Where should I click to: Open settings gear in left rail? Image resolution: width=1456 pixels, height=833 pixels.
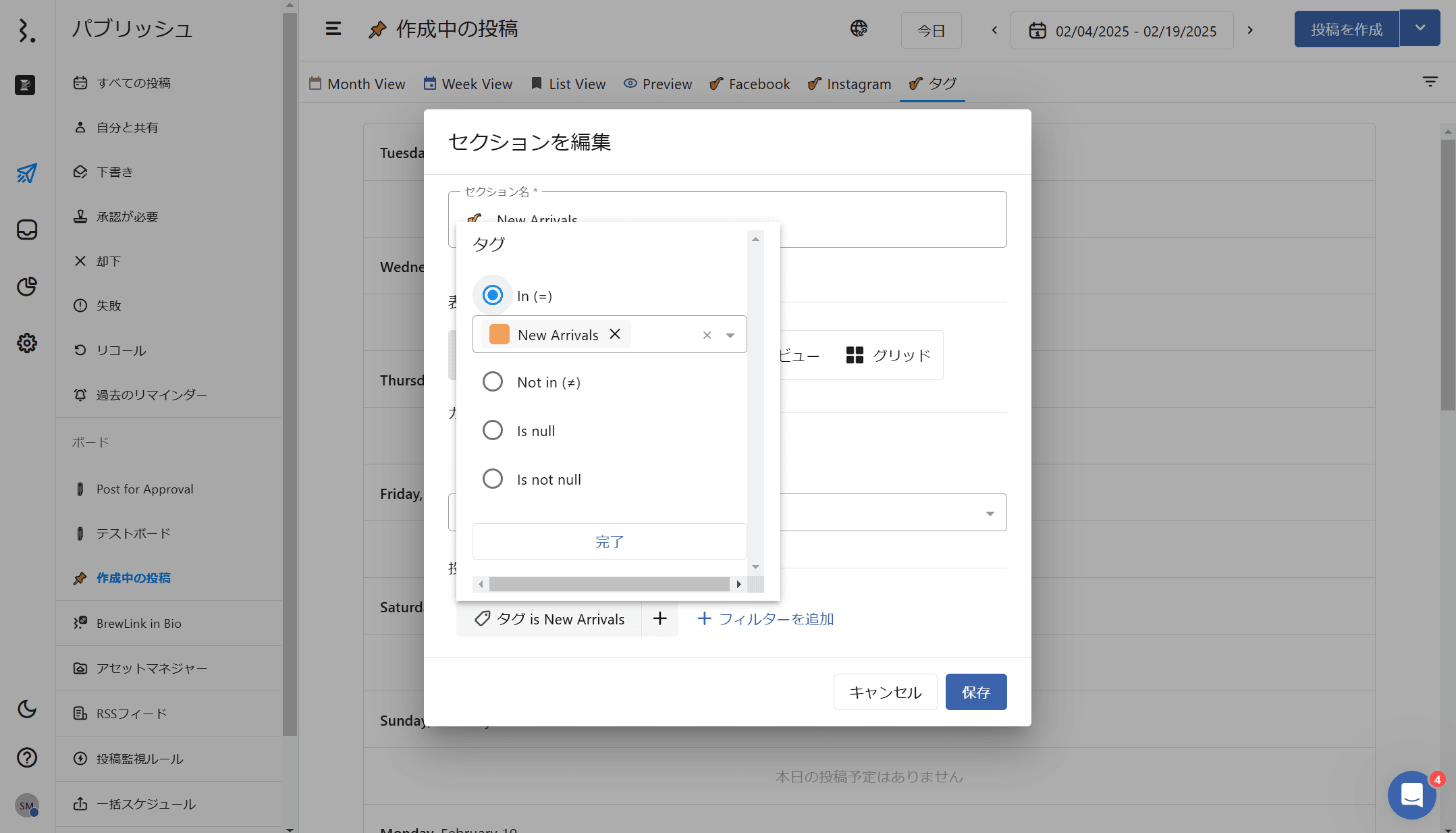(x=26, y=343)
